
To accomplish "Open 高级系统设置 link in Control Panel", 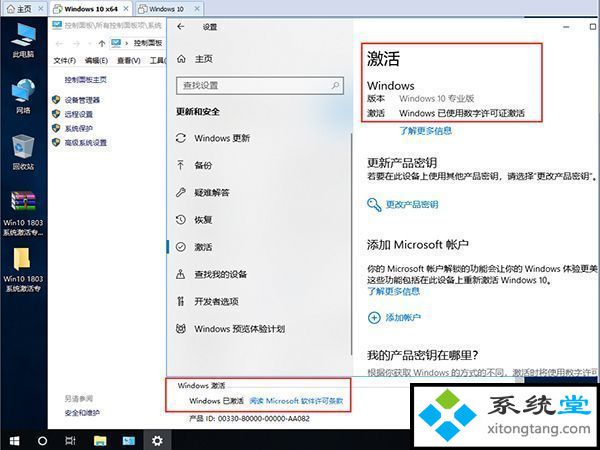I will pyautogui.click(x=85, y=143).
